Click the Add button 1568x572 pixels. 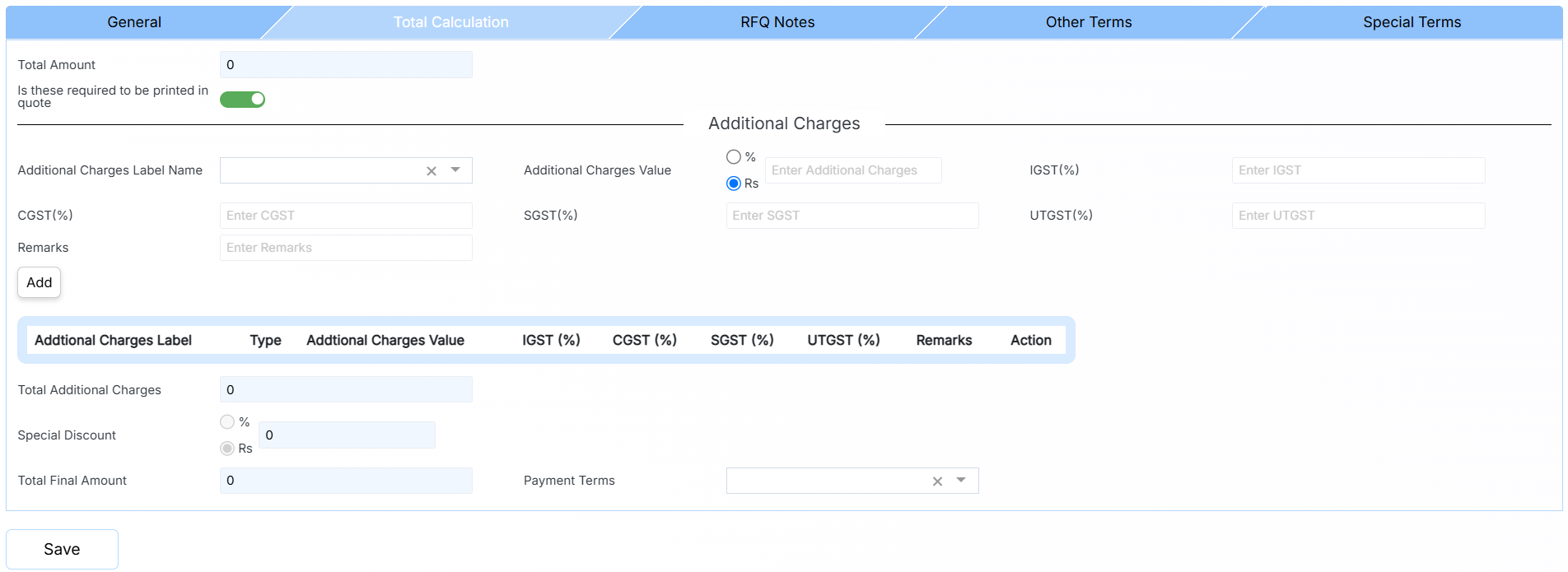pyautogui.click(x=40, y=282)
